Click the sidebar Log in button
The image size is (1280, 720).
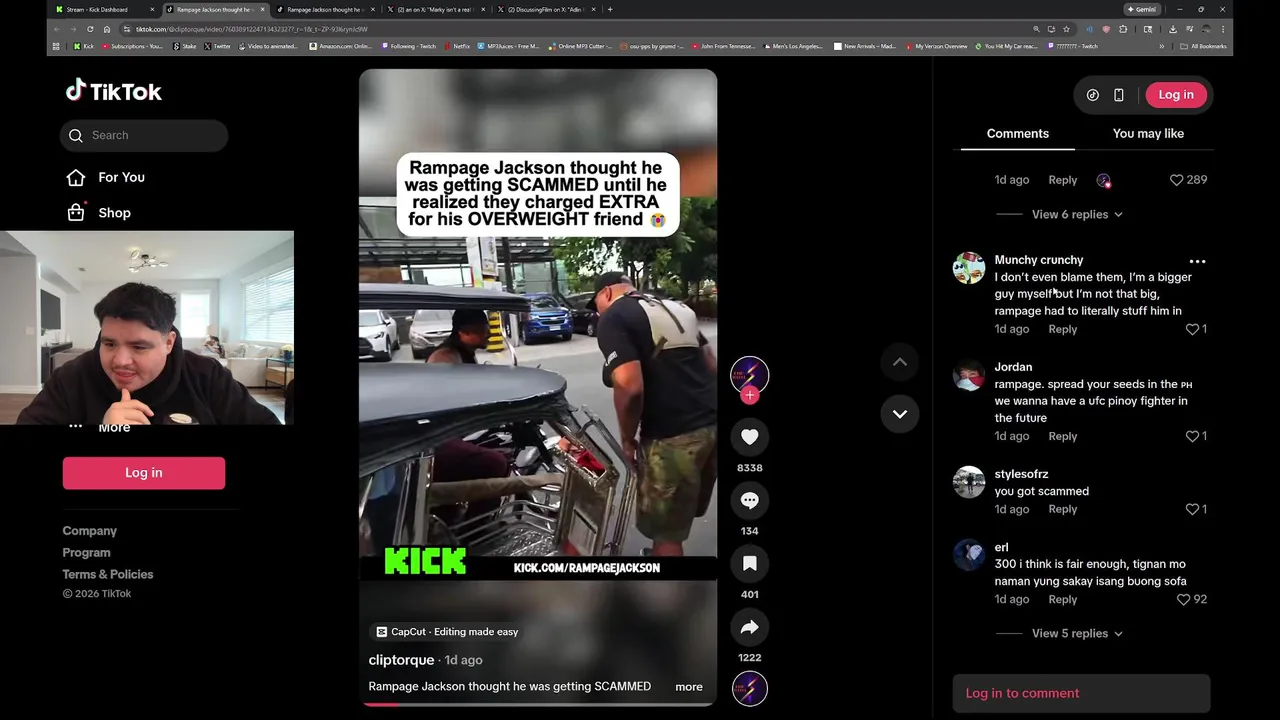(x=144, y=473)
